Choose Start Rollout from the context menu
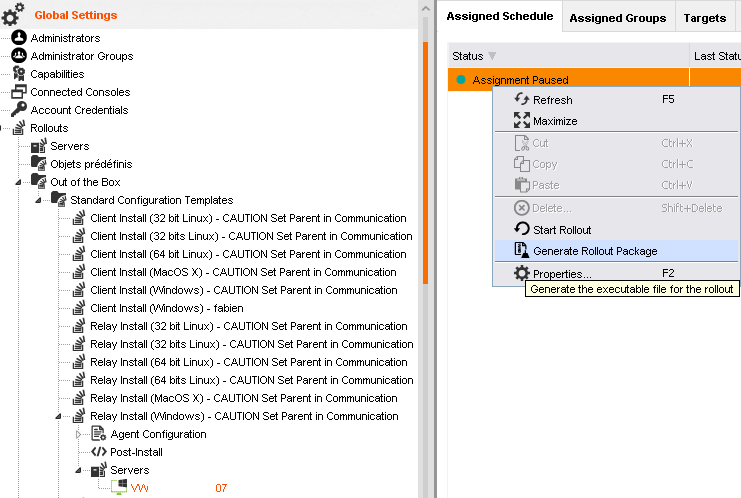This screenshot has width=741, height=498. pos(616,230)
